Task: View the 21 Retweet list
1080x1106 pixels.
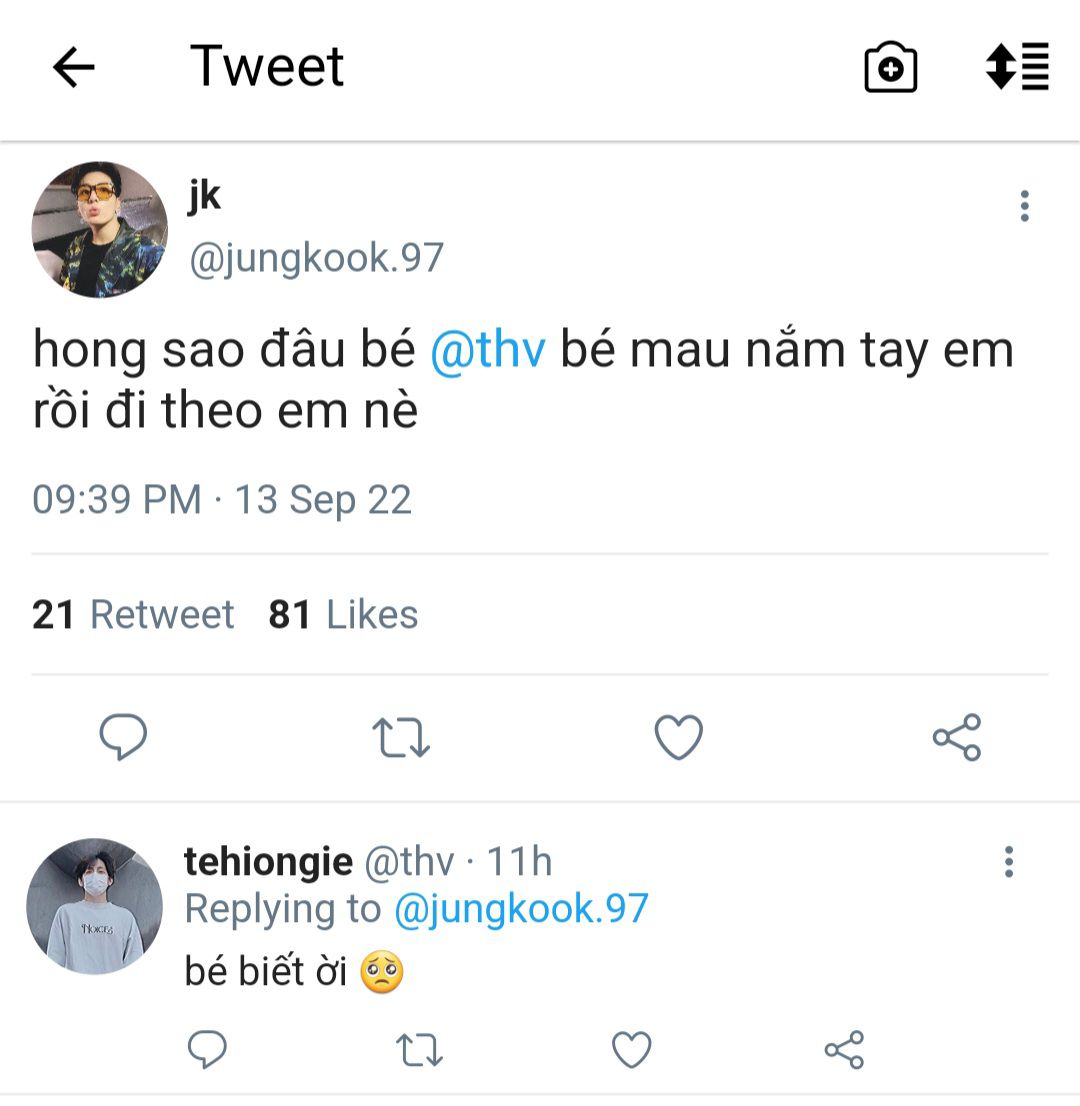Action: click(133, 614)
